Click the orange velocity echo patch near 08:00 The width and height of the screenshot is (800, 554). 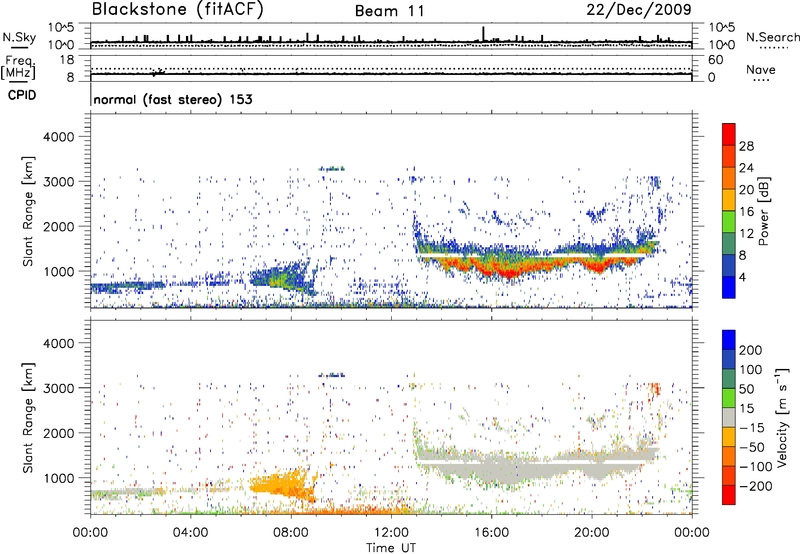click(283, 485)
